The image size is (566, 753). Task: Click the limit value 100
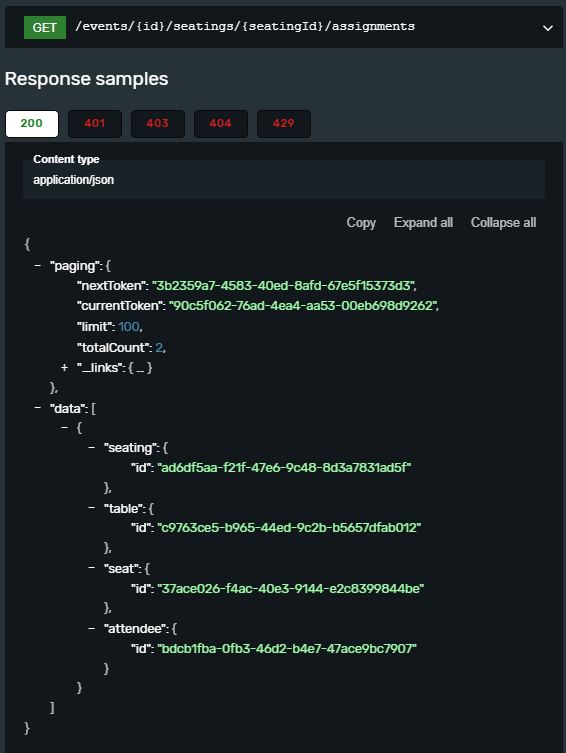[129, 327]
